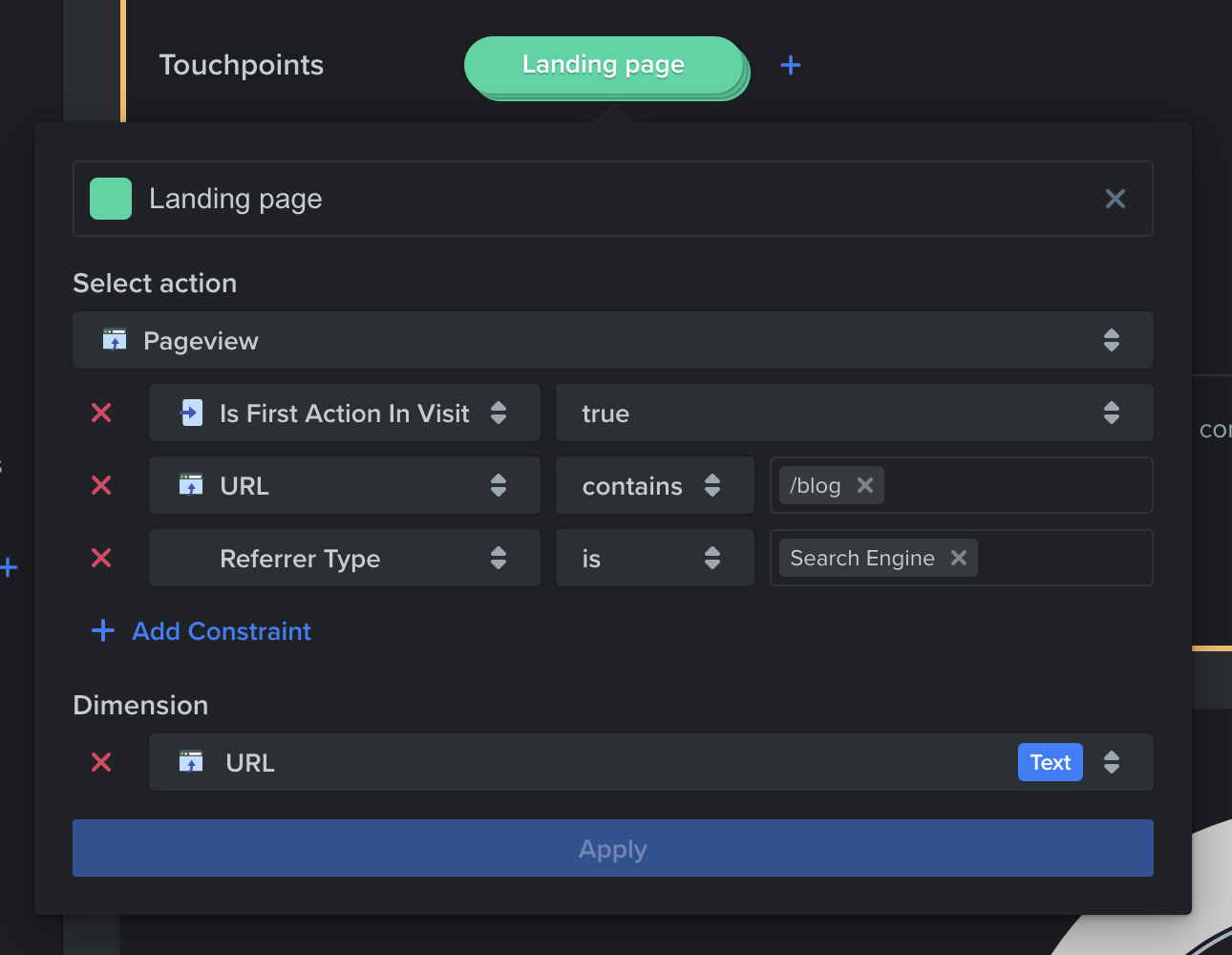The height and width of the screenshot is (955, 1232).
Task: Click the plus icon beside Add Constraint
Action: (x=103, y=630)
